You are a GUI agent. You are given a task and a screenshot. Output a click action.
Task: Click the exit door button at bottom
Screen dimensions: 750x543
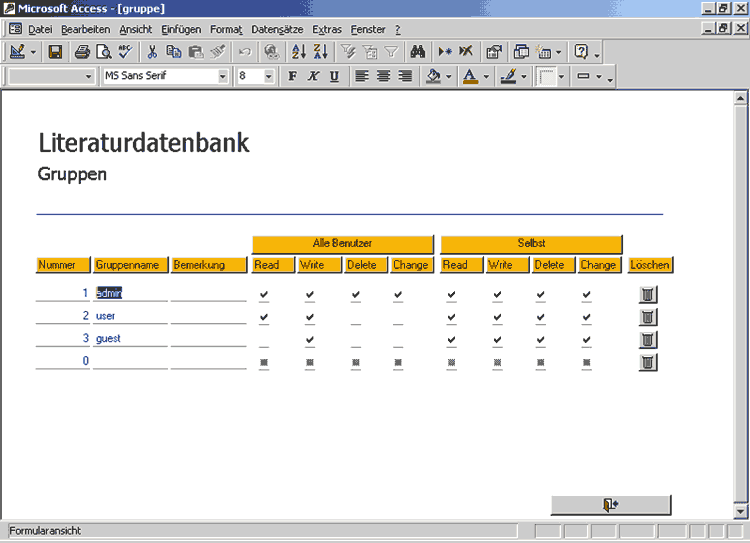pyautogui.click(x=610, y=505)
